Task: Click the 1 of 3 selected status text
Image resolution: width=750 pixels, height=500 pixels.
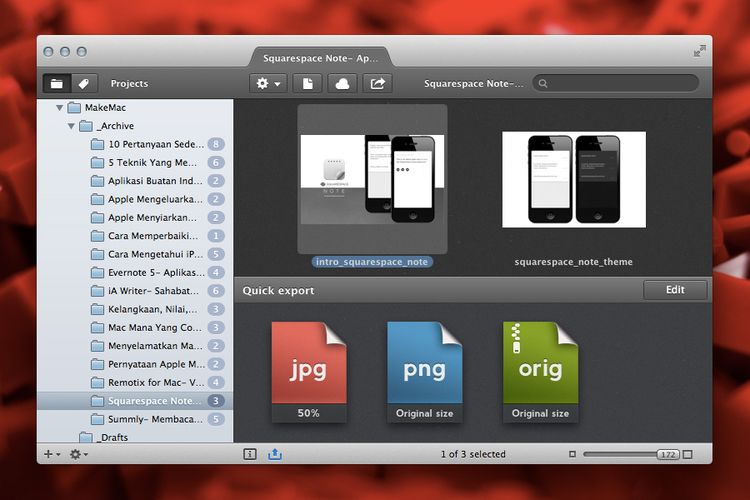Action: pyautogui.click(x=473, y=454)
